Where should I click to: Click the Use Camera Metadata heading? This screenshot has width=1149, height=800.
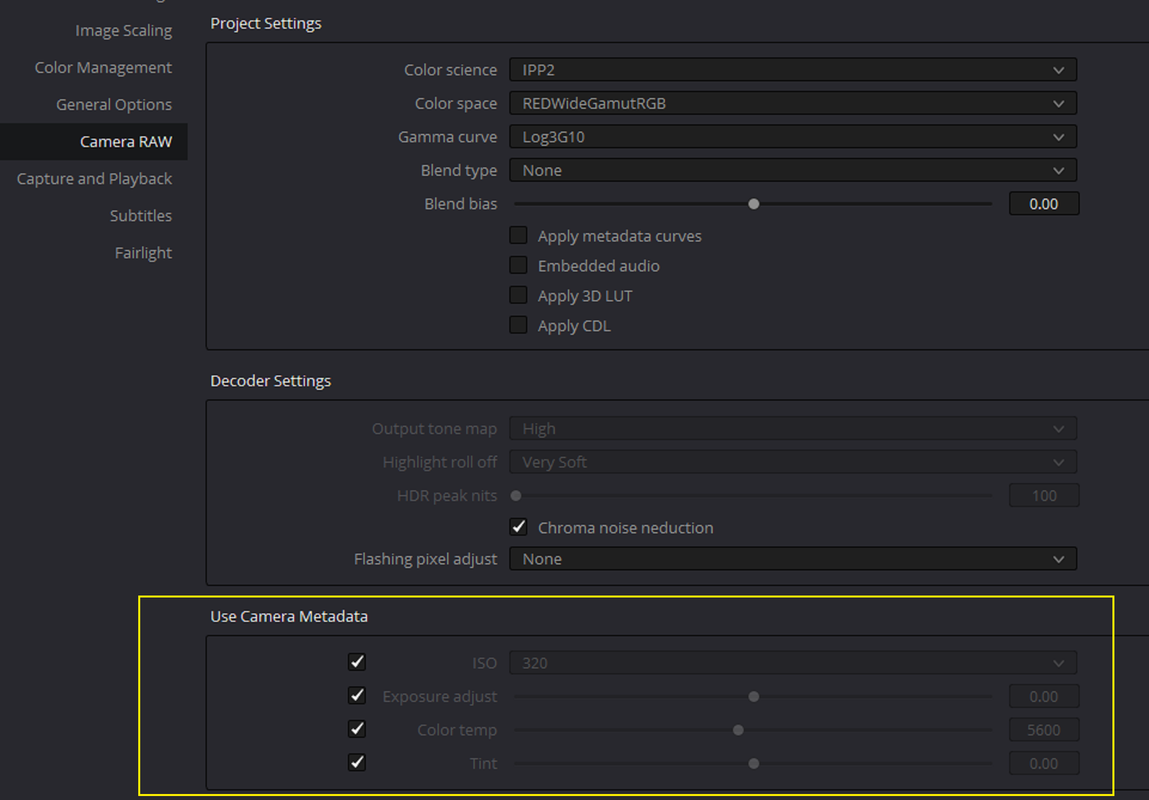[289, 617]
